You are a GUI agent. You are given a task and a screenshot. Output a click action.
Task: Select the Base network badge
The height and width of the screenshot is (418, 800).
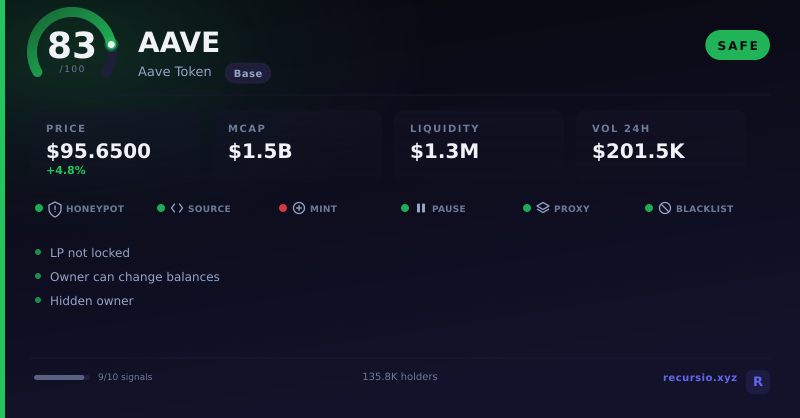pos(248,73)
